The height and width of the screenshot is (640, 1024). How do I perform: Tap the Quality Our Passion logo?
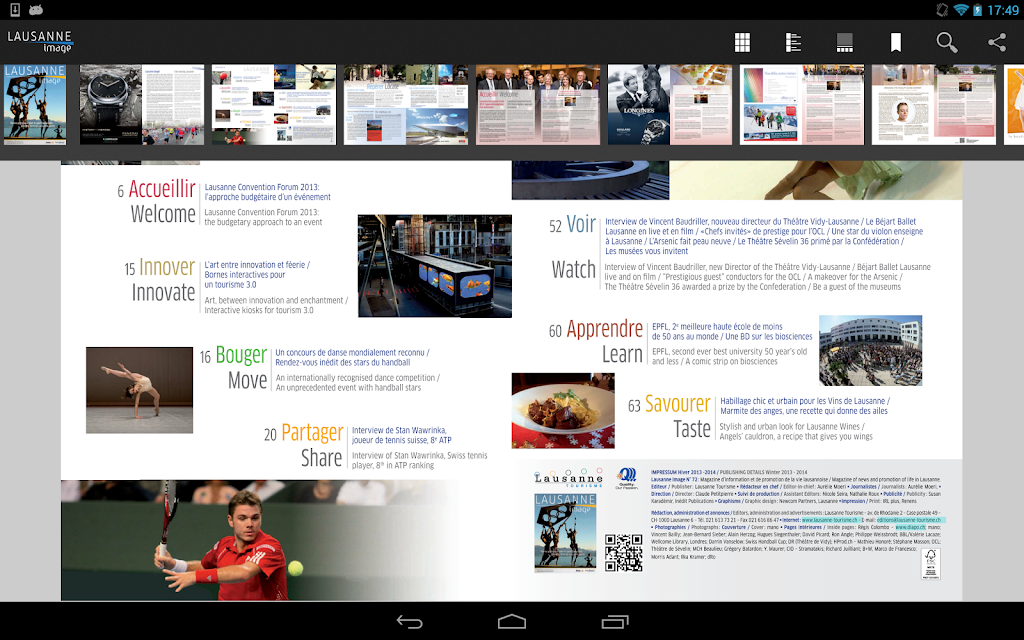pyautogui.click(x=626, y=478)
